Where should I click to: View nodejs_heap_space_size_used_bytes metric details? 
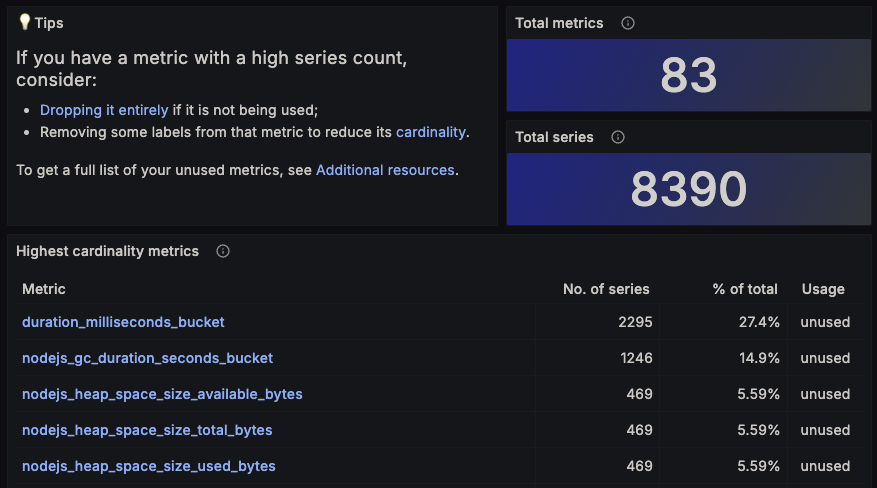[x=149, y=466]
